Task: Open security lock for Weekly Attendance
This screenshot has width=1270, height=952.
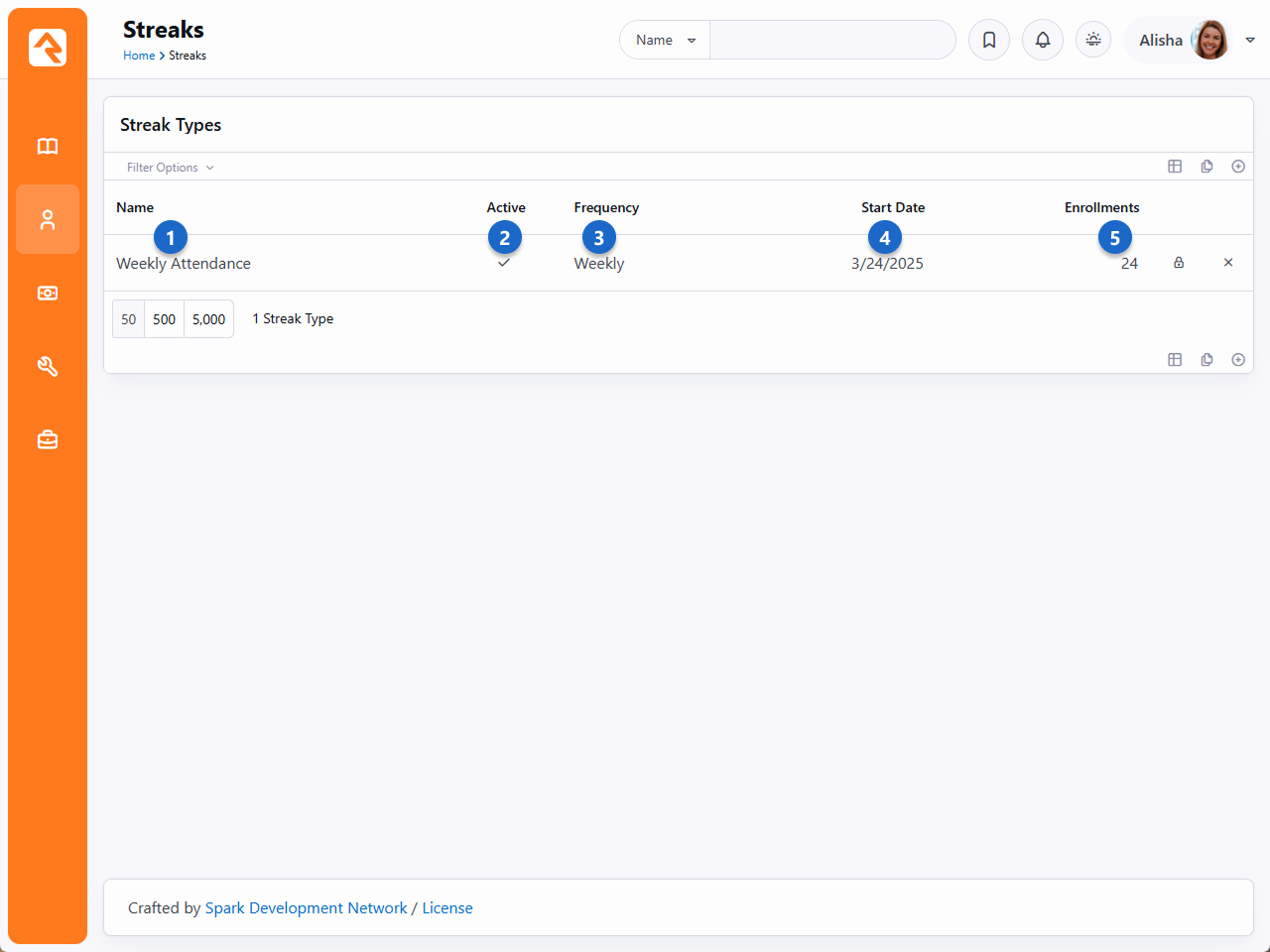Action: [1179, 263]
